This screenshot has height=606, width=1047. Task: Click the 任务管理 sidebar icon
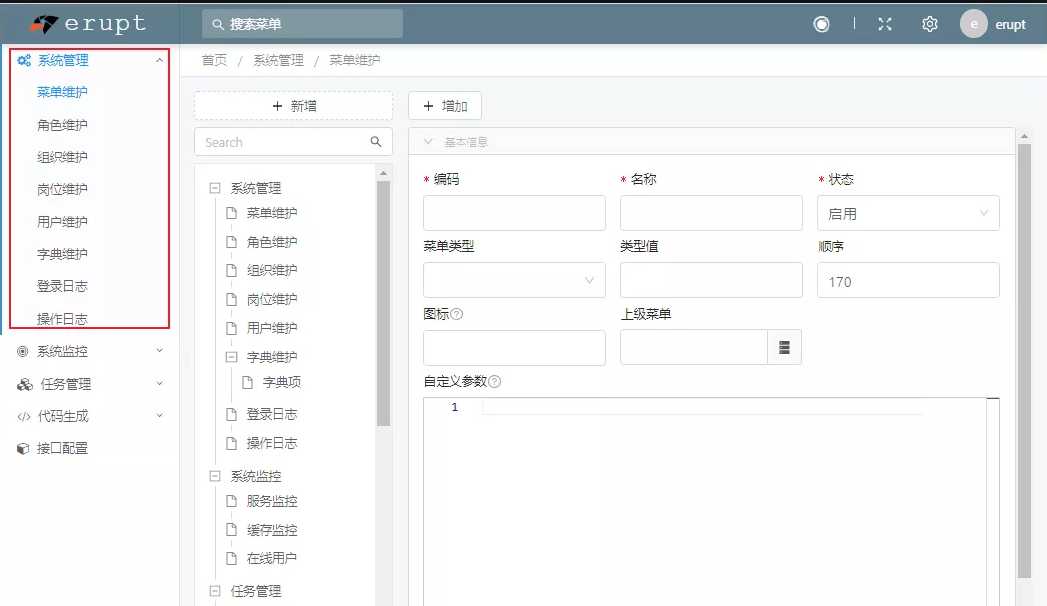click(x=25, y=384)
